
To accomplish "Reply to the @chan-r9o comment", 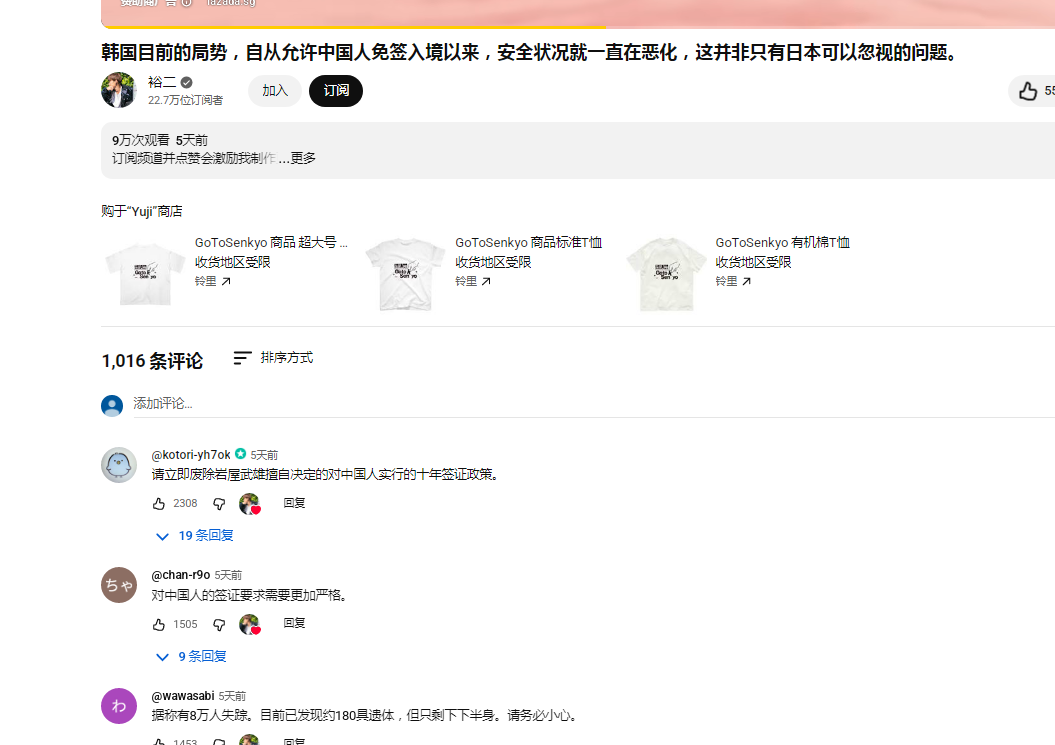I will click(x=294, y=623).
